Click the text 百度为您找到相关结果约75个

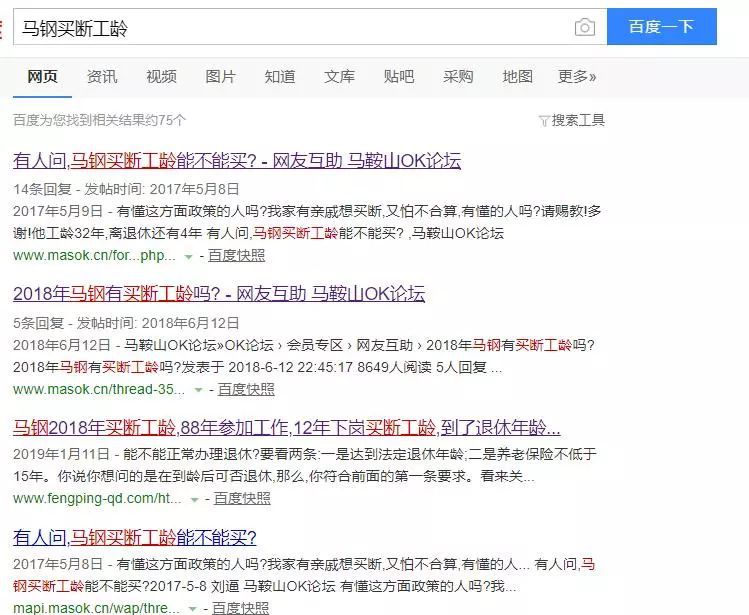99,120
